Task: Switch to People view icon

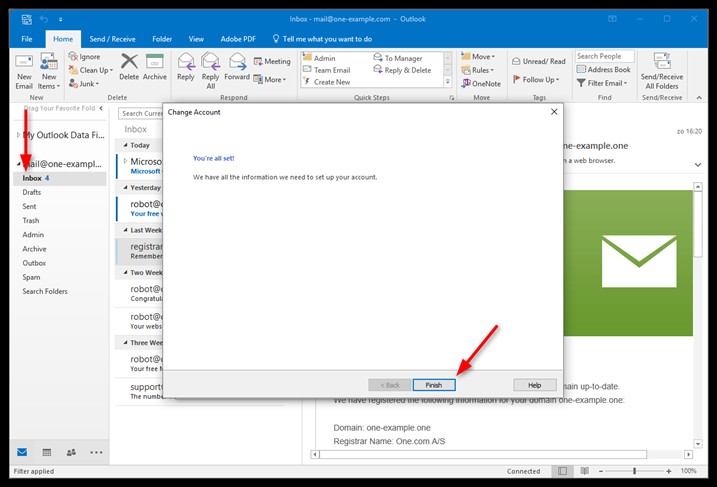Action: (71, 452)
